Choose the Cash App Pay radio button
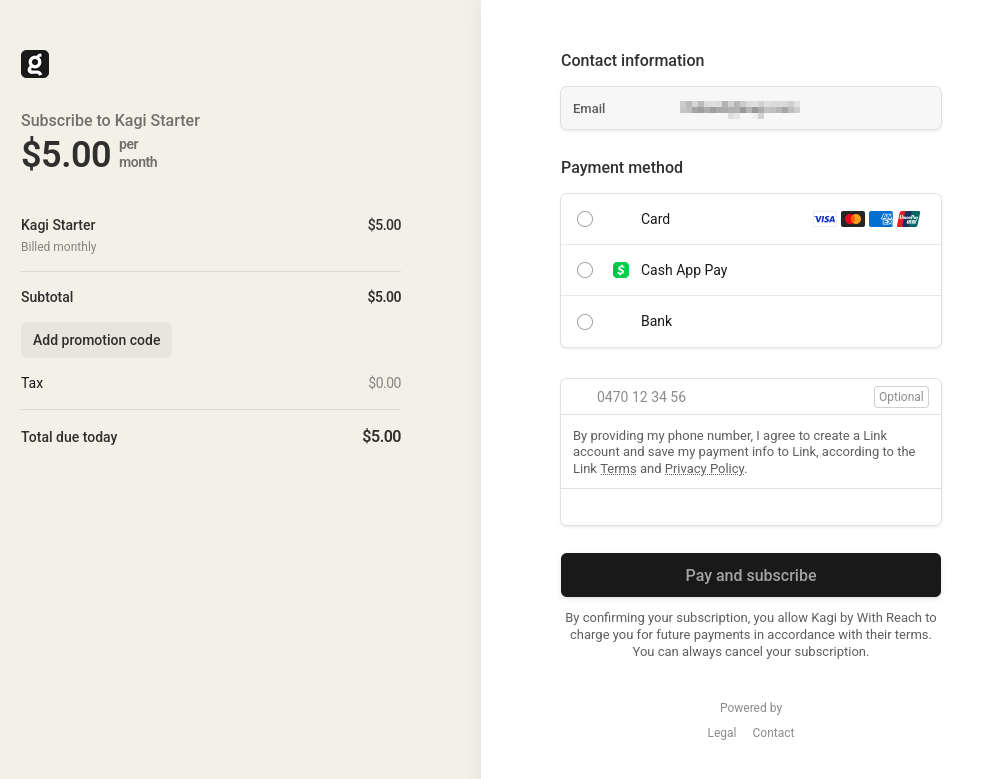Screen dimensions: 995x779 point(585,270)
